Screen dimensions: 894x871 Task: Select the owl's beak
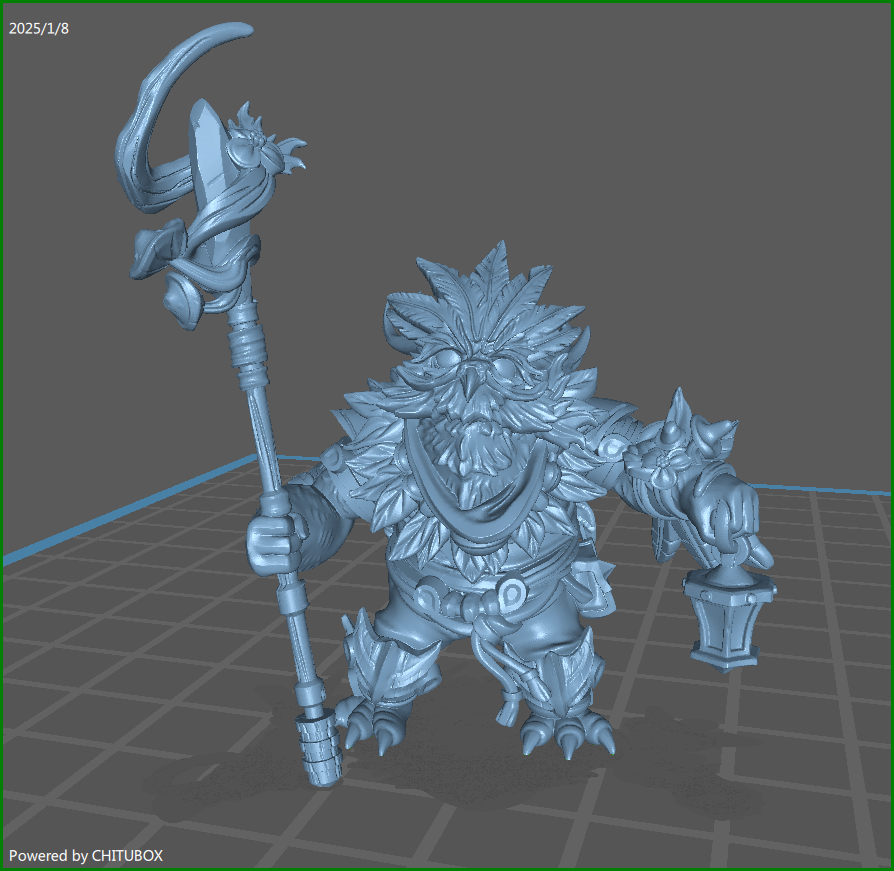click(466, 383)
